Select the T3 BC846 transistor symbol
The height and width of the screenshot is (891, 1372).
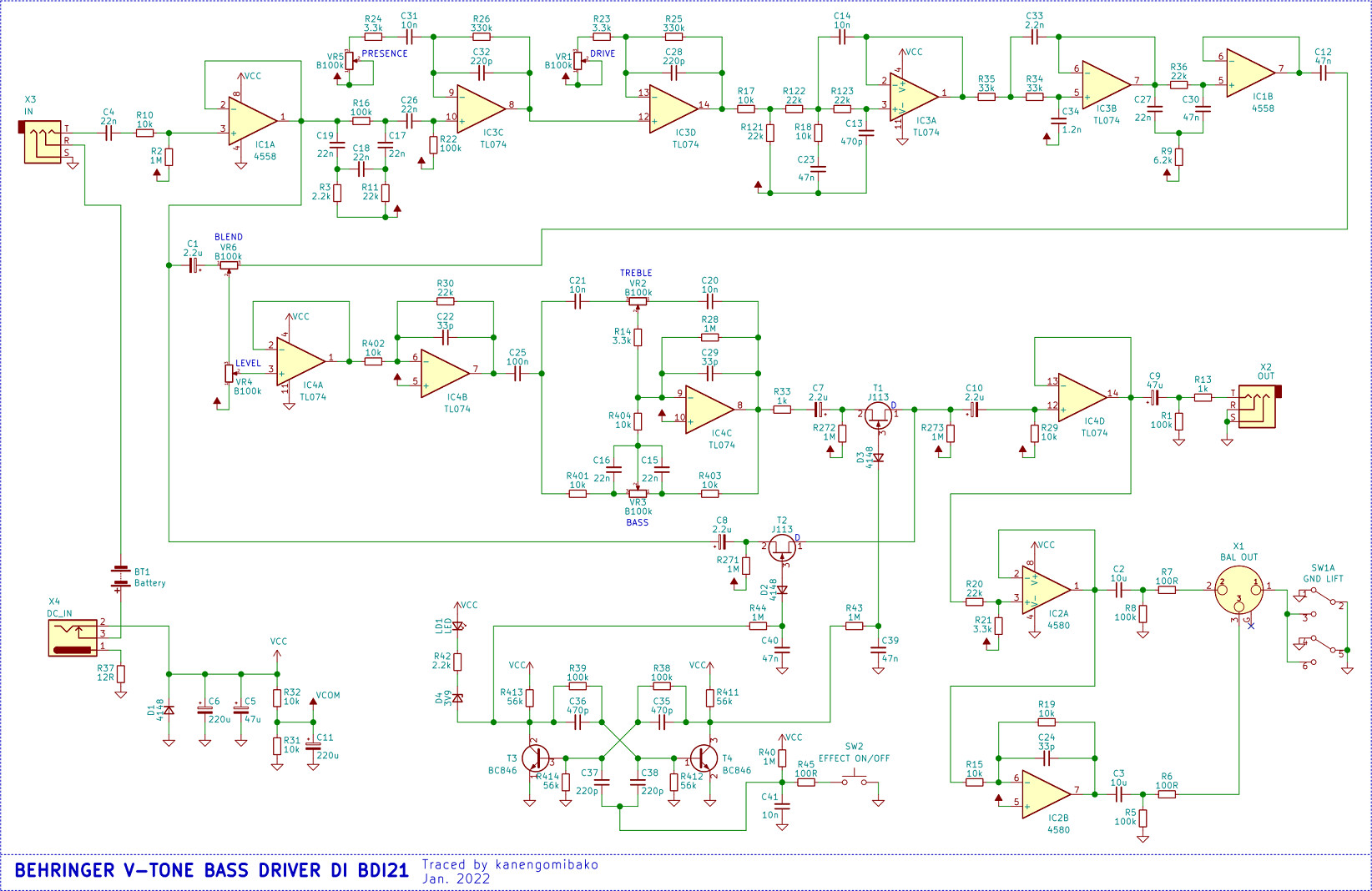pos(536,758)
